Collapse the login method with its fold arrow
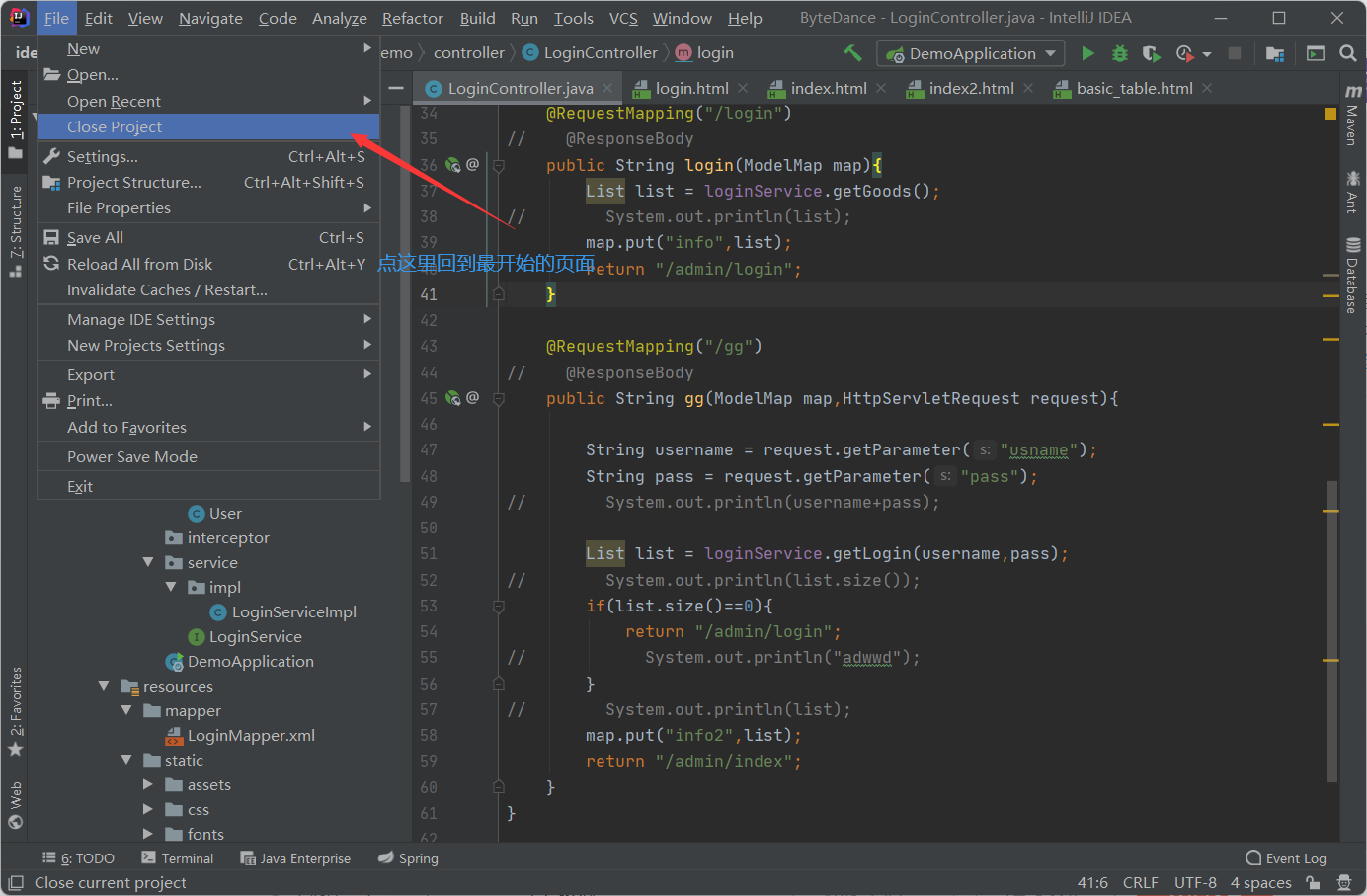The height and width of the screenshot is (896, 1367). pos(497,165)
